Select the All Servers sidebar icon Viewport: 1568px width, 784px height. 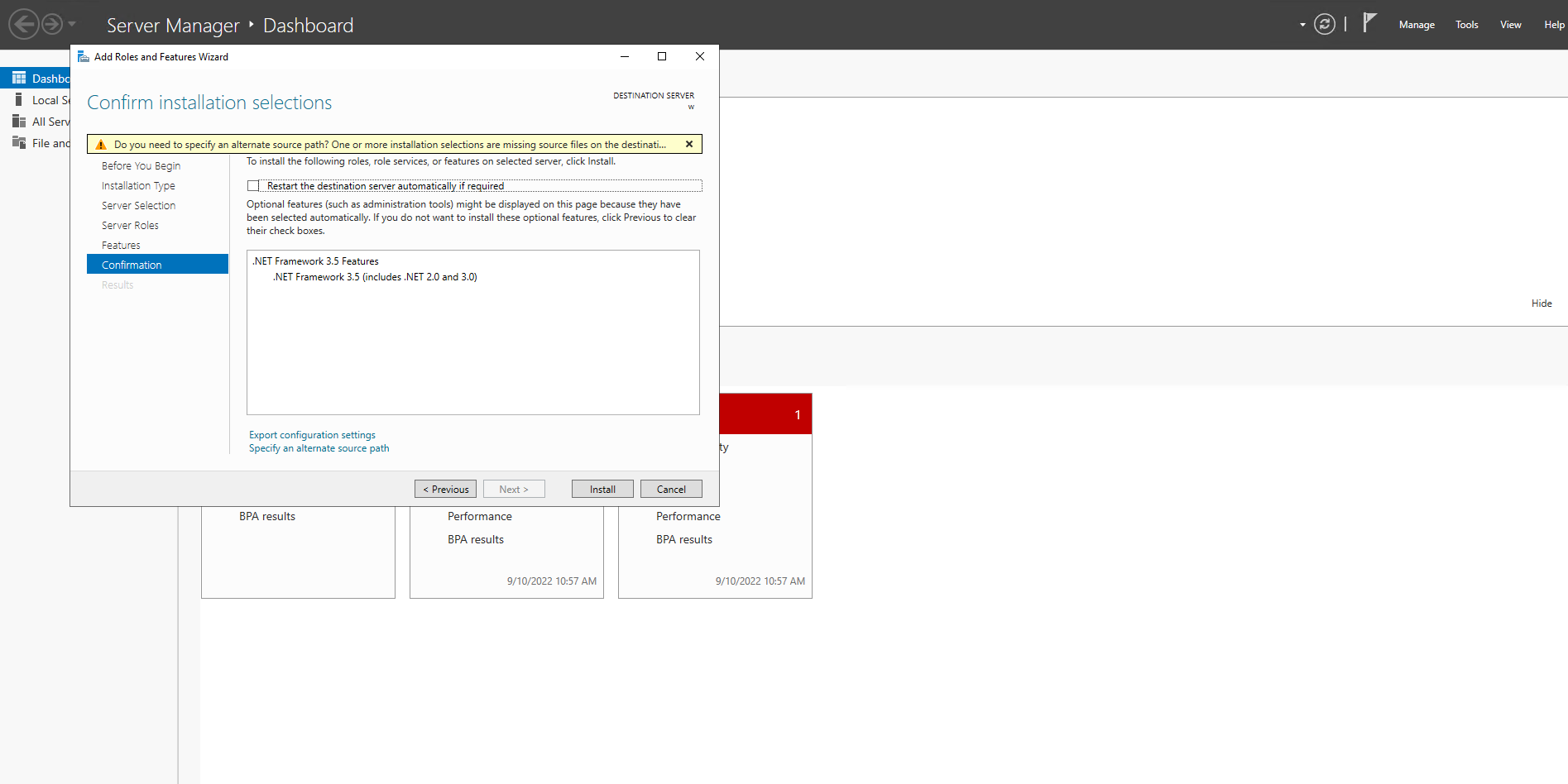click(19, 121)
